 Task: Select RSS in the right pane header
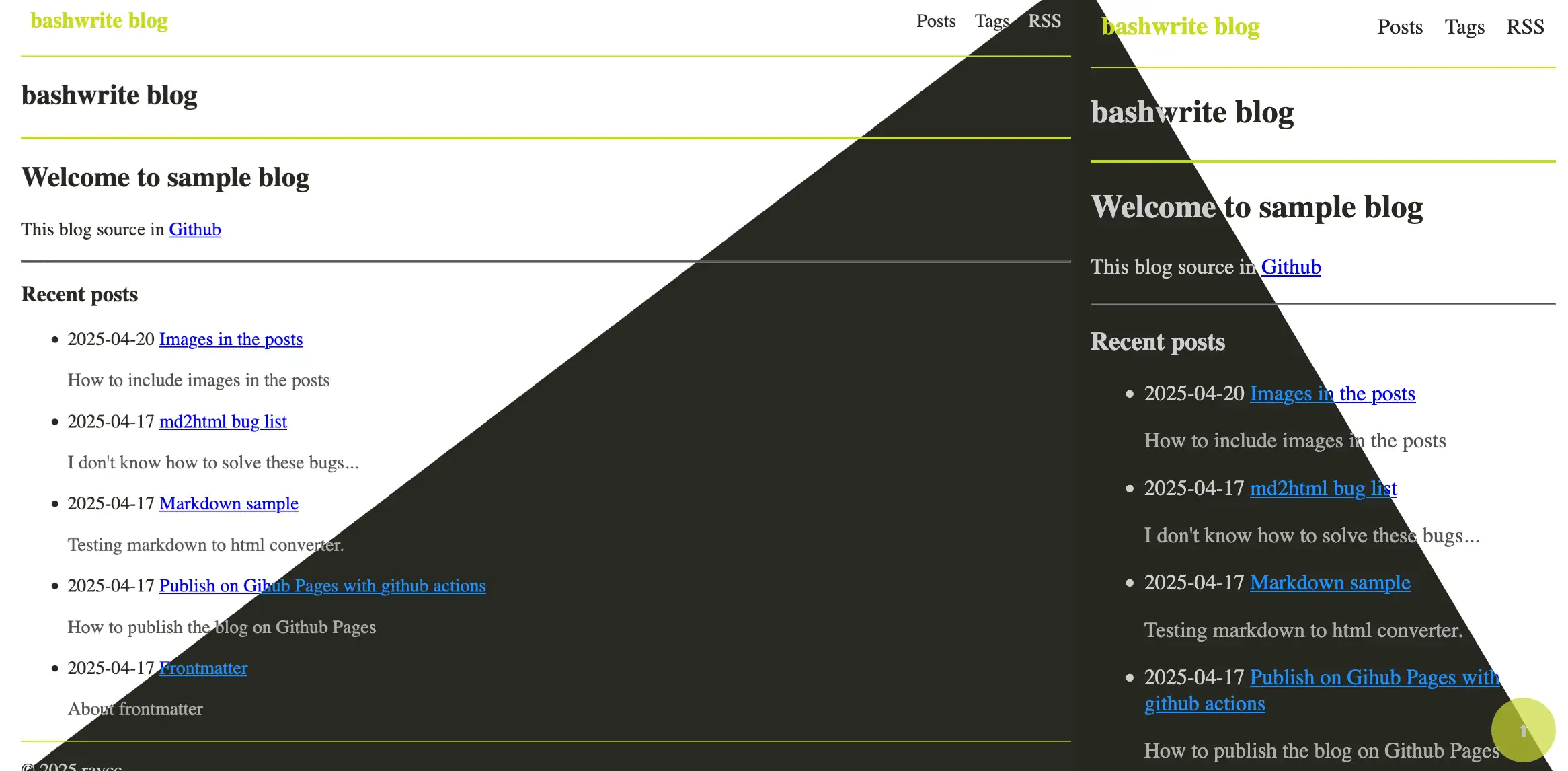(1525, 26)
